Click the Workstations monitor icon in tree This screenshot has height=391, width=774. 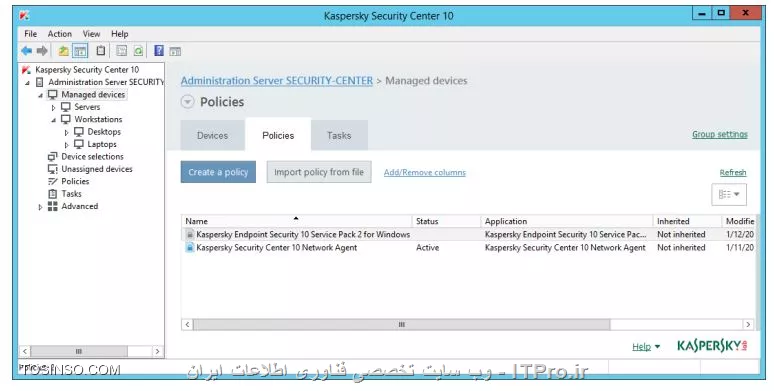66,119
